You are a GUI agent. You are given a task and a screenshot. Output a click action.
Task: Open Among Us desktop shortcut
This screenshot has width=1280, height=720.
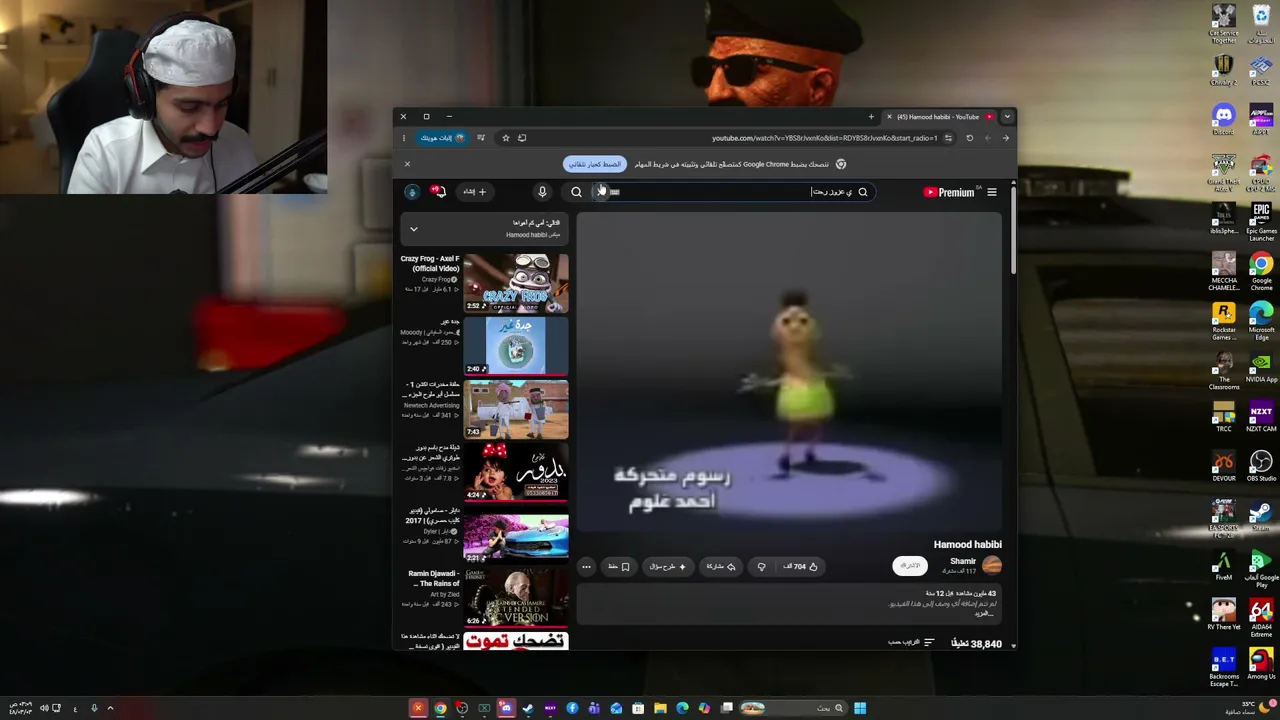[1261, 664]
